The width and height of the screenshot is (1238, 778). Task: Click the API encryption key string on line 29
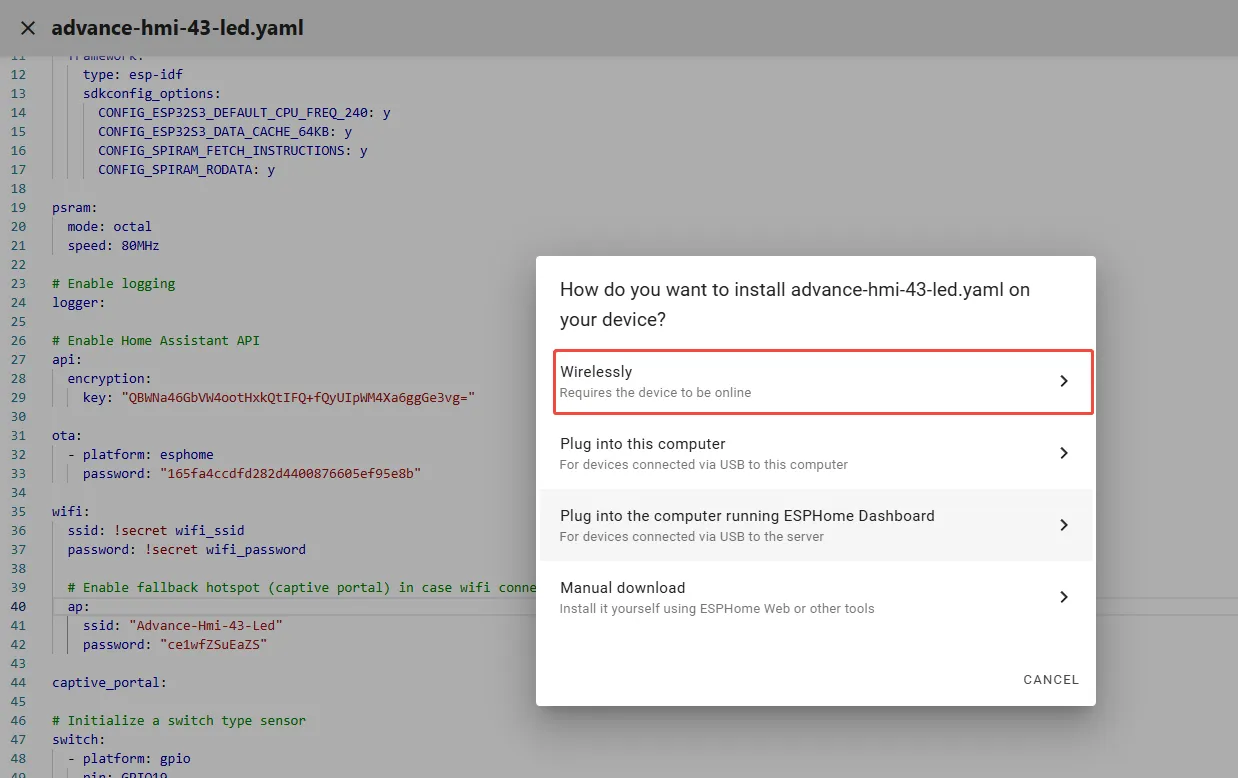tap(298, 398)
